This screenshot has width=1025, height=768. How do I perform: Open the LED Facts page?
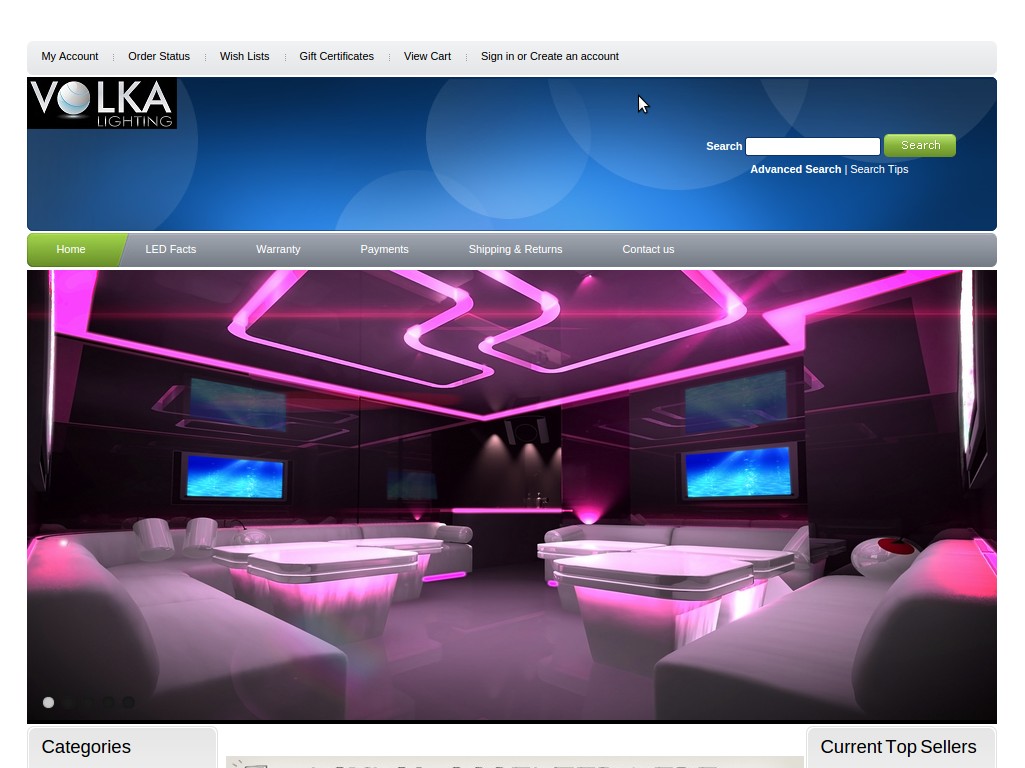click(171, 249)
